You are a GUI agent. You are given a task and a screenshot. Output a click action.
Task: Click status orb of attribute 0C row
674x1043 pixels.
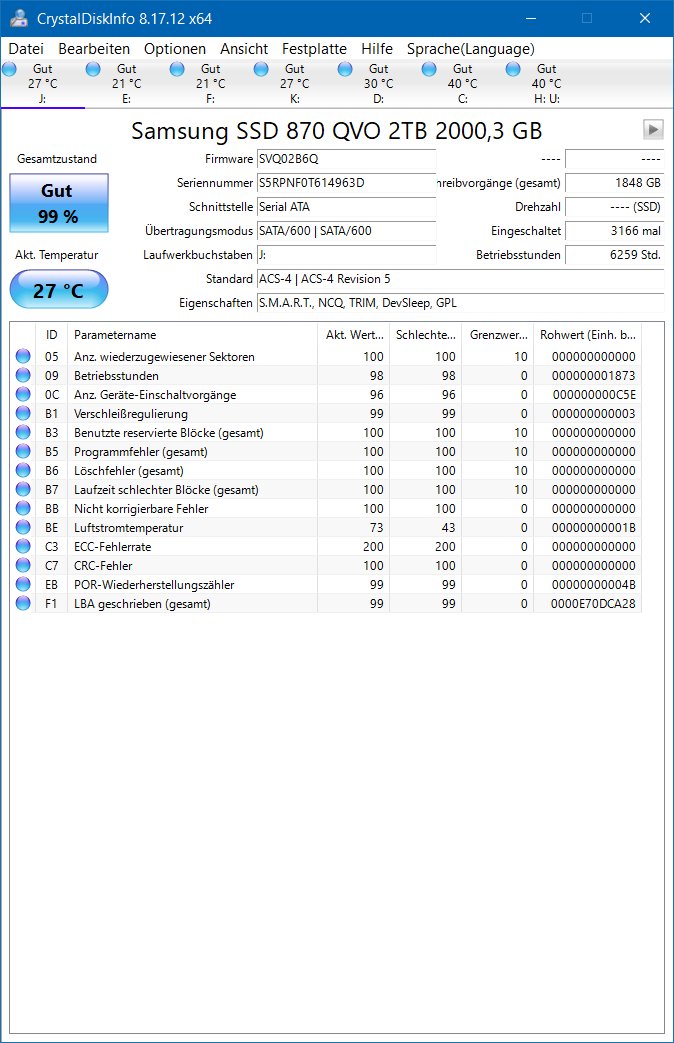23,394
